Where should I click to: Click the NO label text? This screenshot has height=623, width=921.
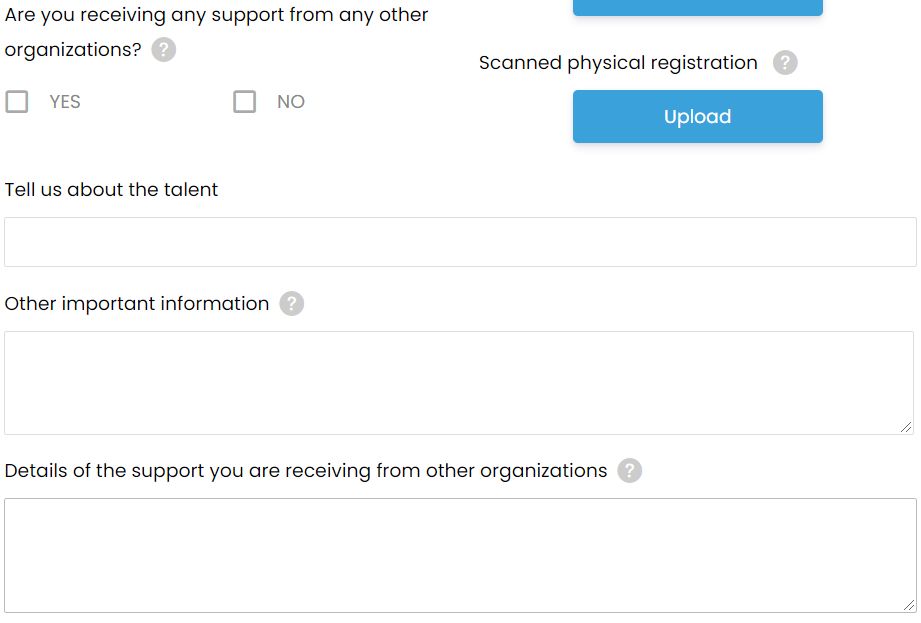click(x=291, y=102)
